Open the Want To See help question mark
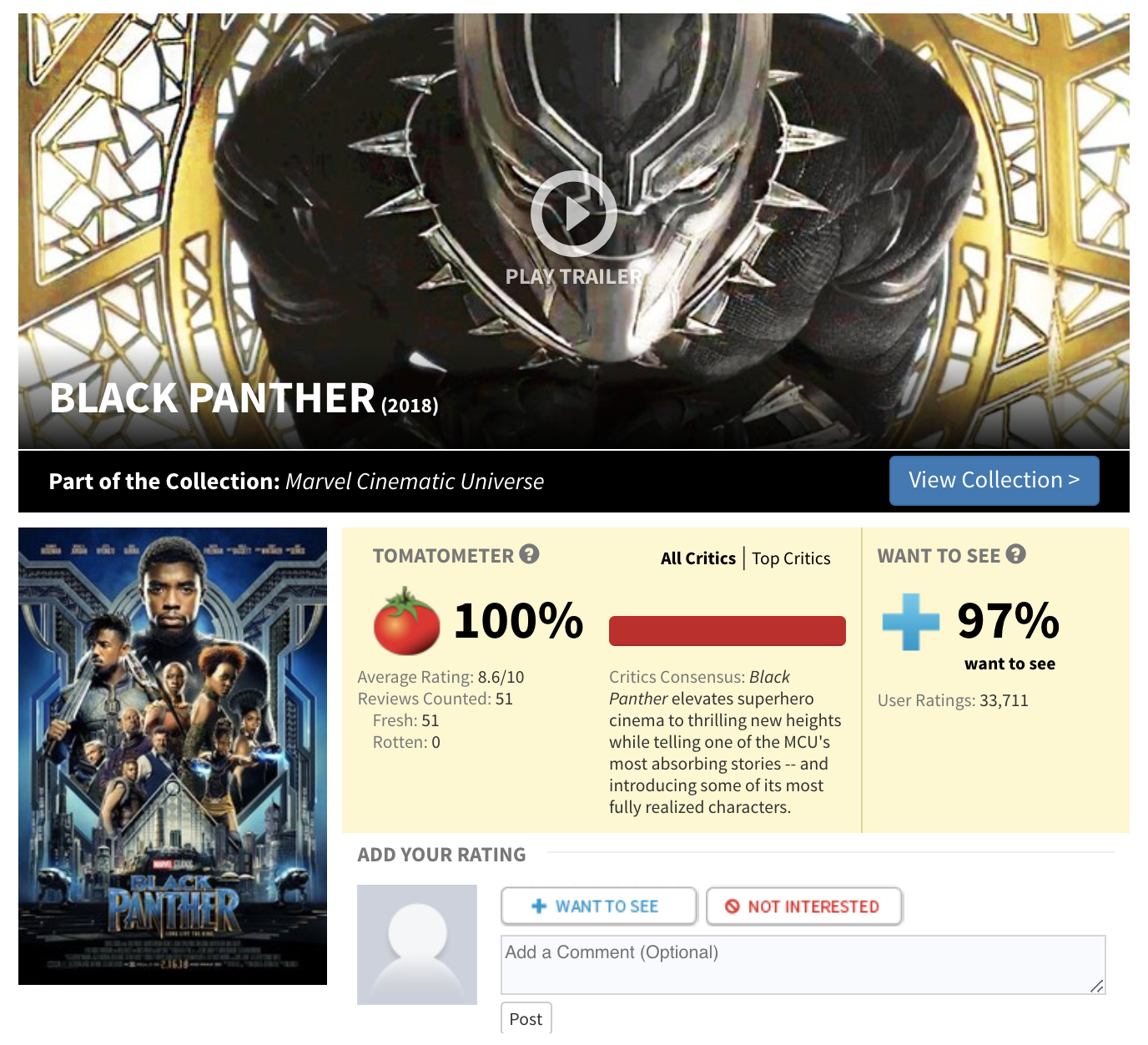This screenshot has height=1045, width=1148. coord(1016,553)
